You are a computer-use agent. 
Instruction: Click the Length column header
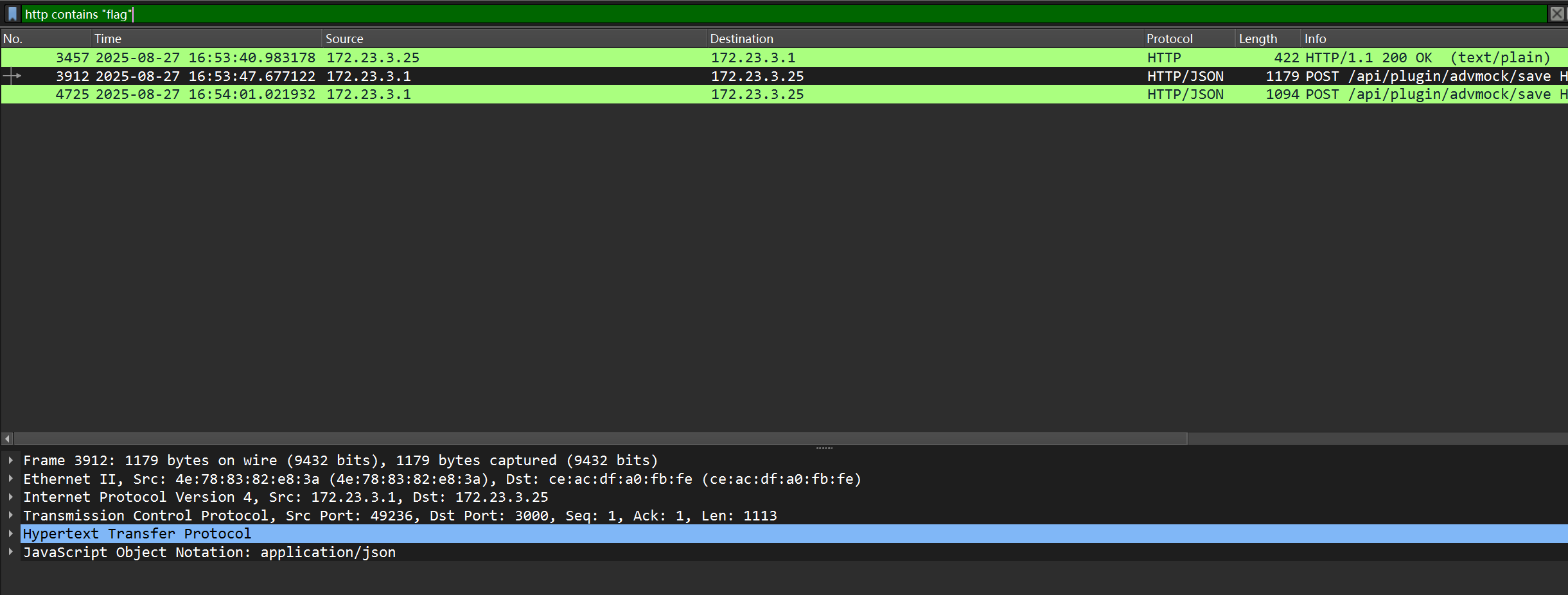pos(1267,39)
